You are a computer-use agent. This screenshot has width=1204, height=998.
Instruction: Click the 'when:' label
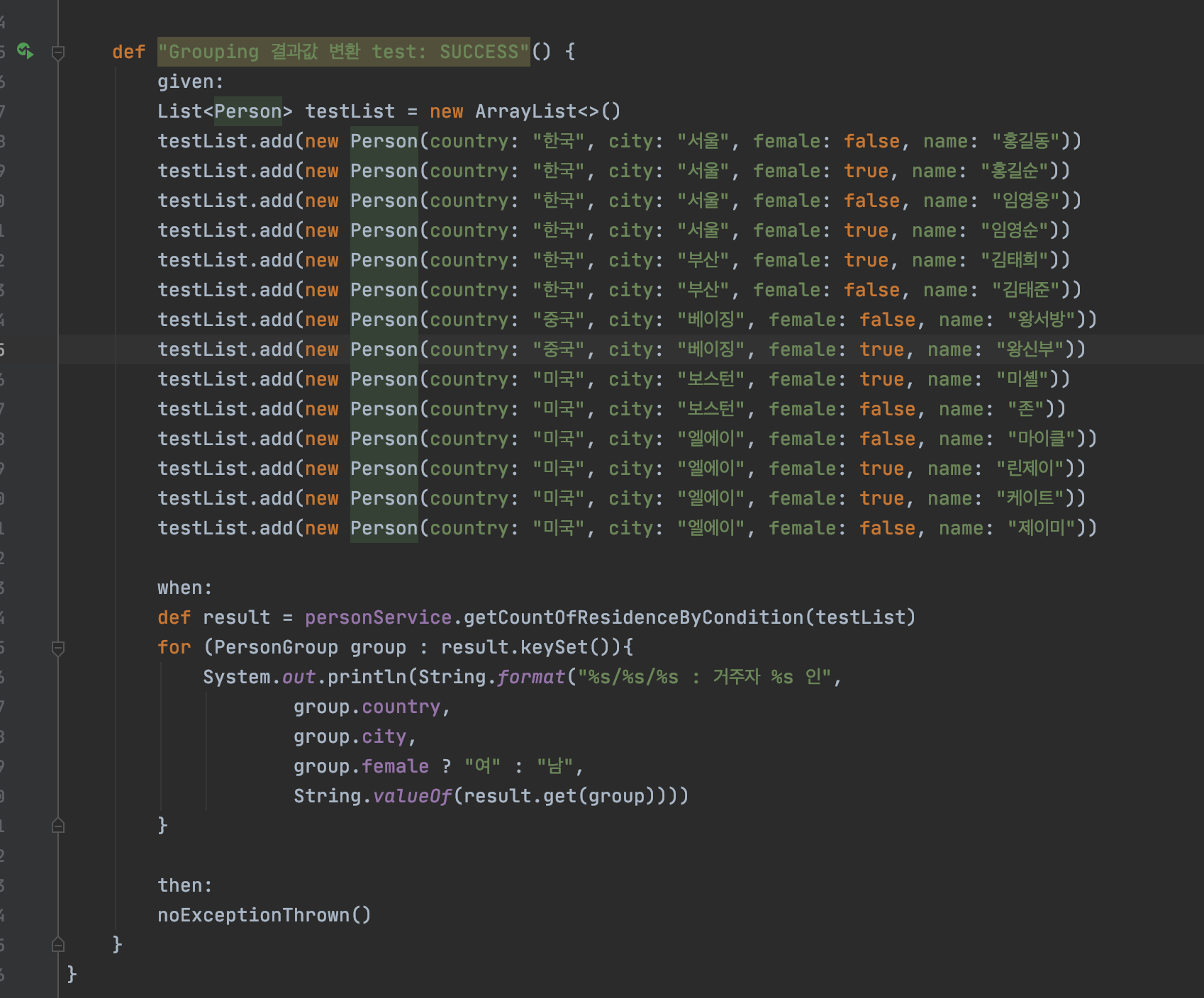(x=184, y=588)
